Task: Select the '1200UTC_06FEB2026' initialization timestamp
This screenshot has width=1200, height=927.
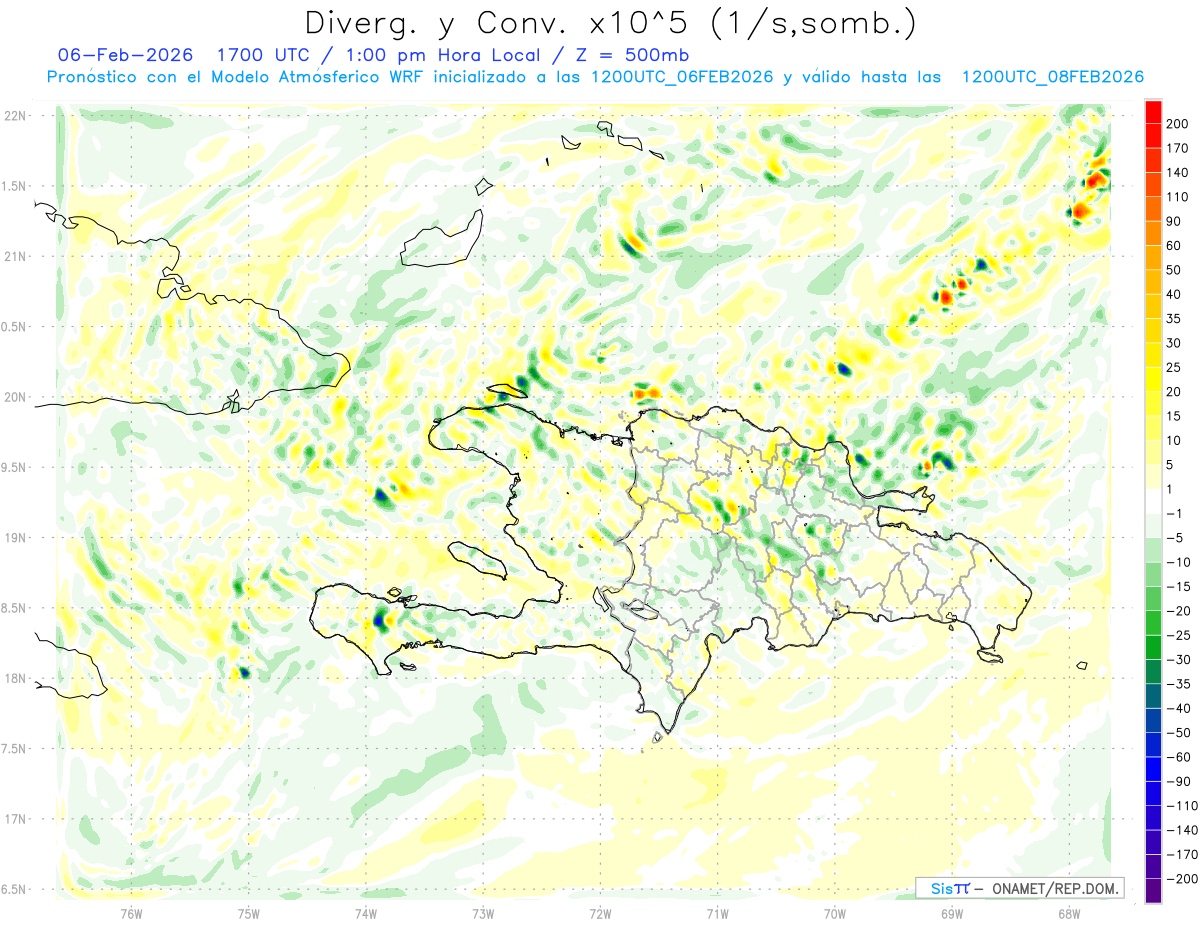Action: point(682,77)
